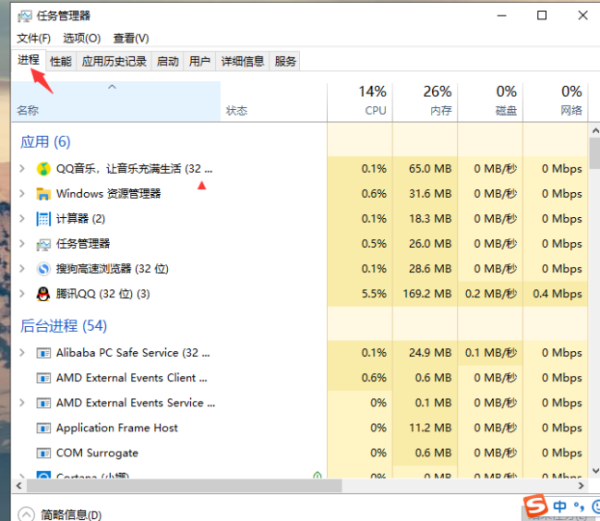Open the 选项(O) menu

(82, 38)
